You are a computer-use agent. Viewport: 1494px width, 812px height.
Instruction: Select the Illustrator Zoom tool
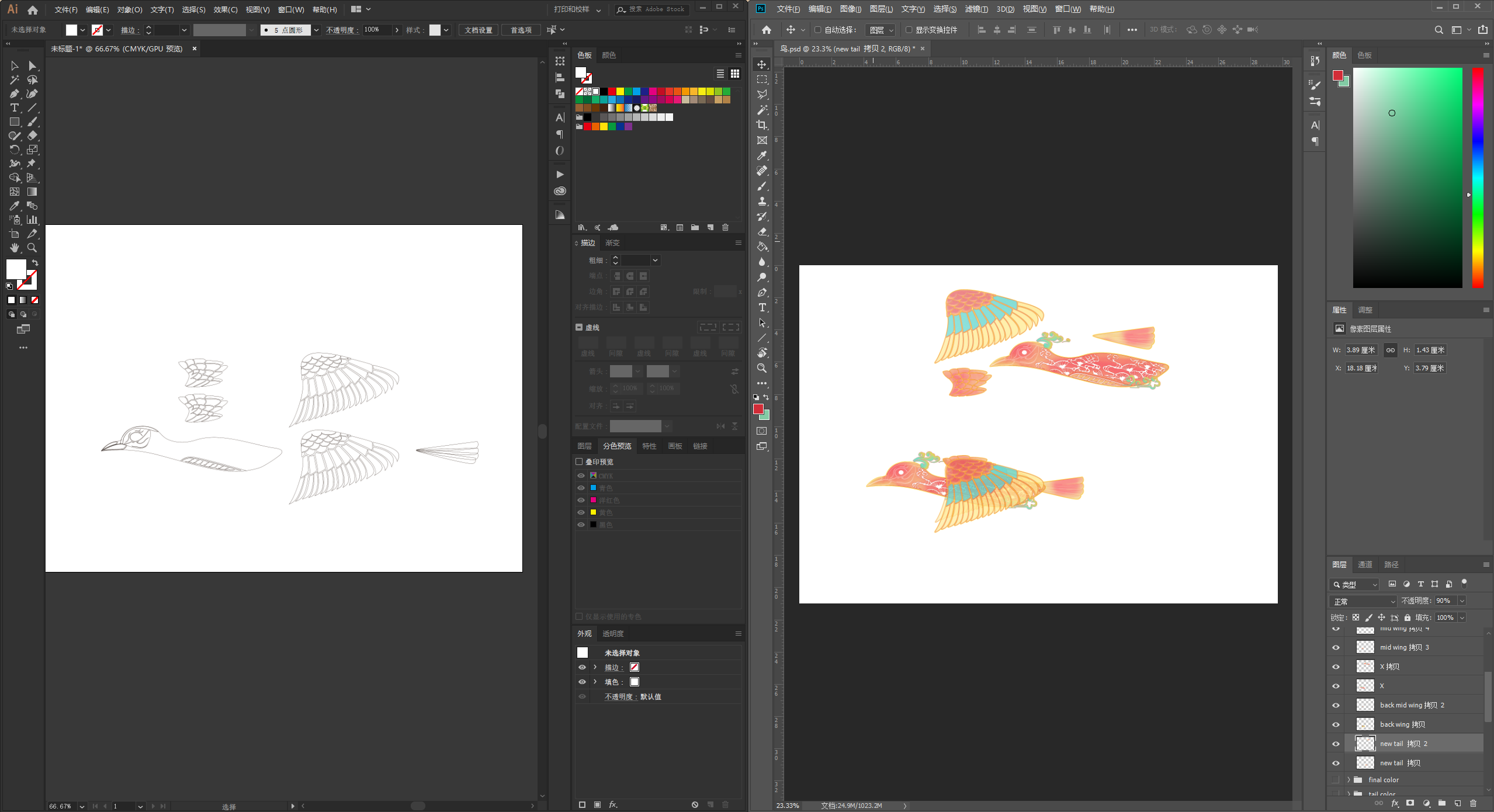pyautogui.click(x=32, y=248)
